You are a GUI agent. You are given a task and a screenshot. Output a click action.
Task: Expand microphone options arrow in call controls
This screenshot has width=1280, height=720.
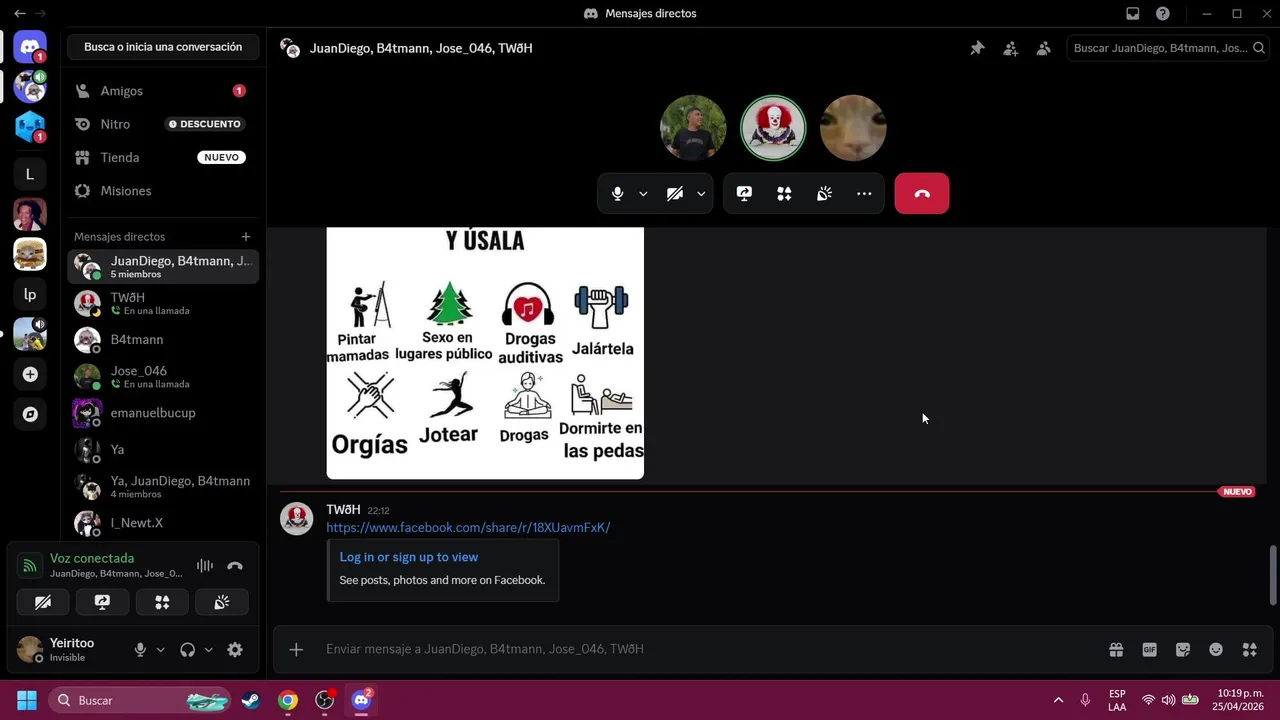[x=643, y=194]
